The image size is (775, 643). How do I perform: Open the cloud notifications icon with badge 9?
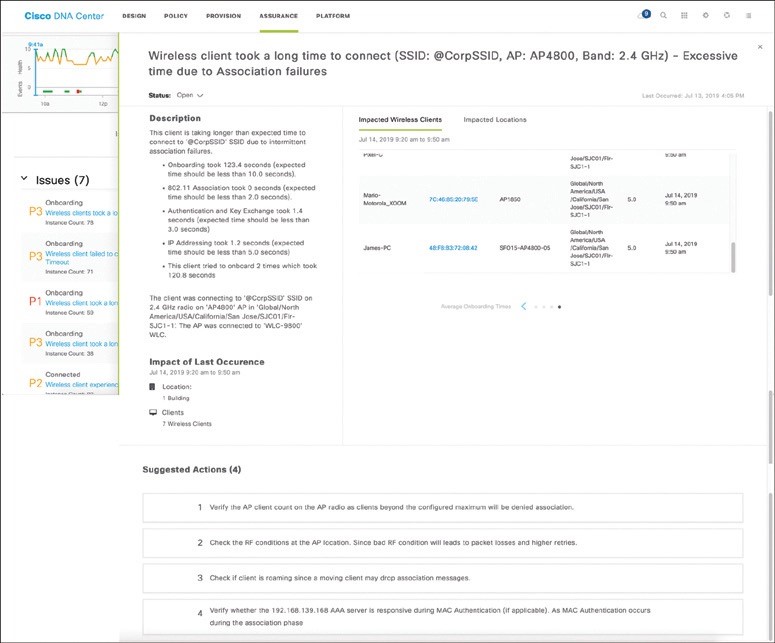pyautogui.click(x=644, y=15)
